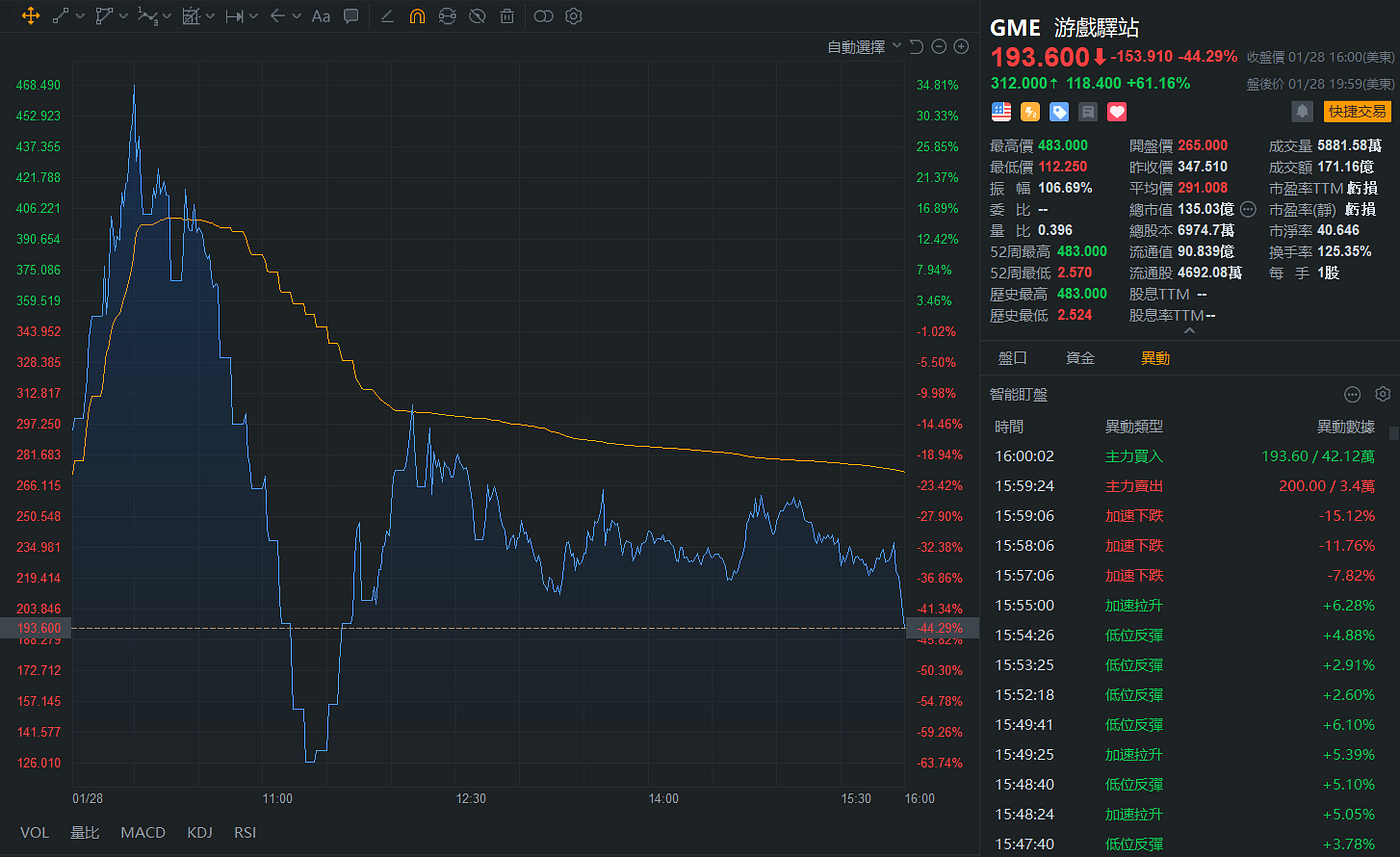Click the 時間 column header

pyautogui.click(x=1009, y=427)
